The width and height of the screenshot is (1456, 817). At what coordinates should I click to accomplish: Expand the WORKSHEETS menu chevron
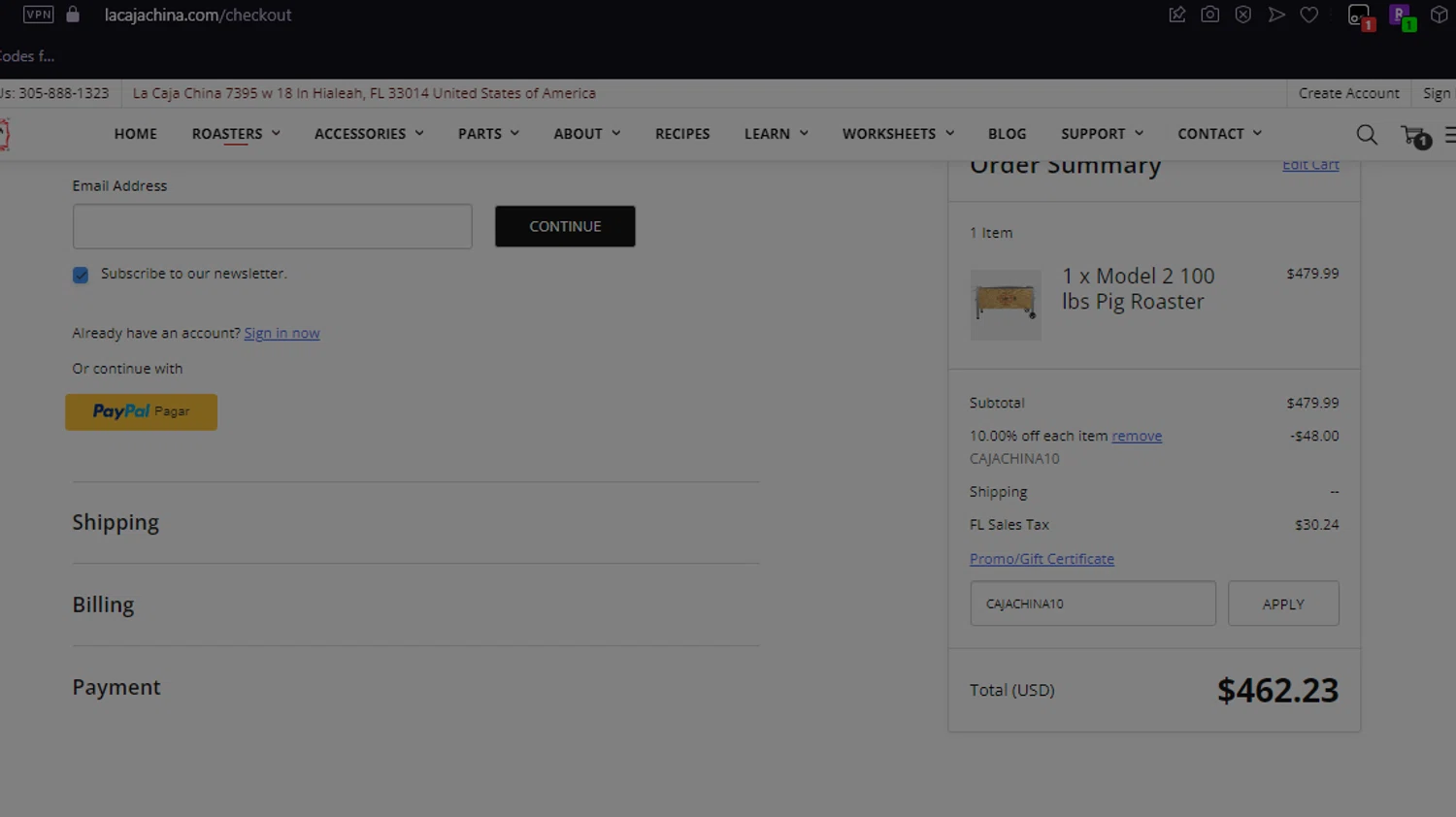coord(949,133)
